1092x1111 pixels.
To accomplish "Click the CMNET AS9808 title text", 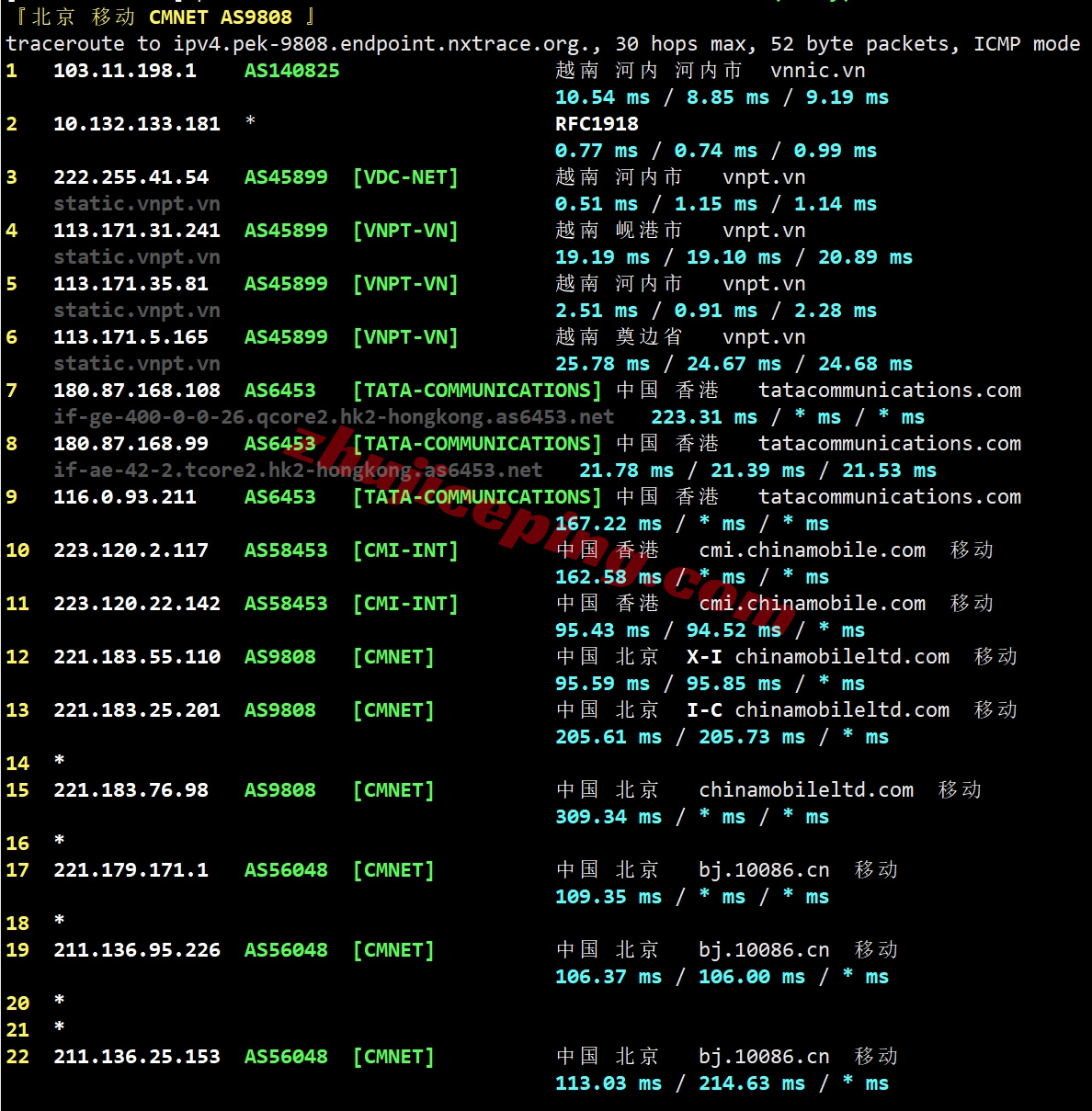I will pos(221,17).
